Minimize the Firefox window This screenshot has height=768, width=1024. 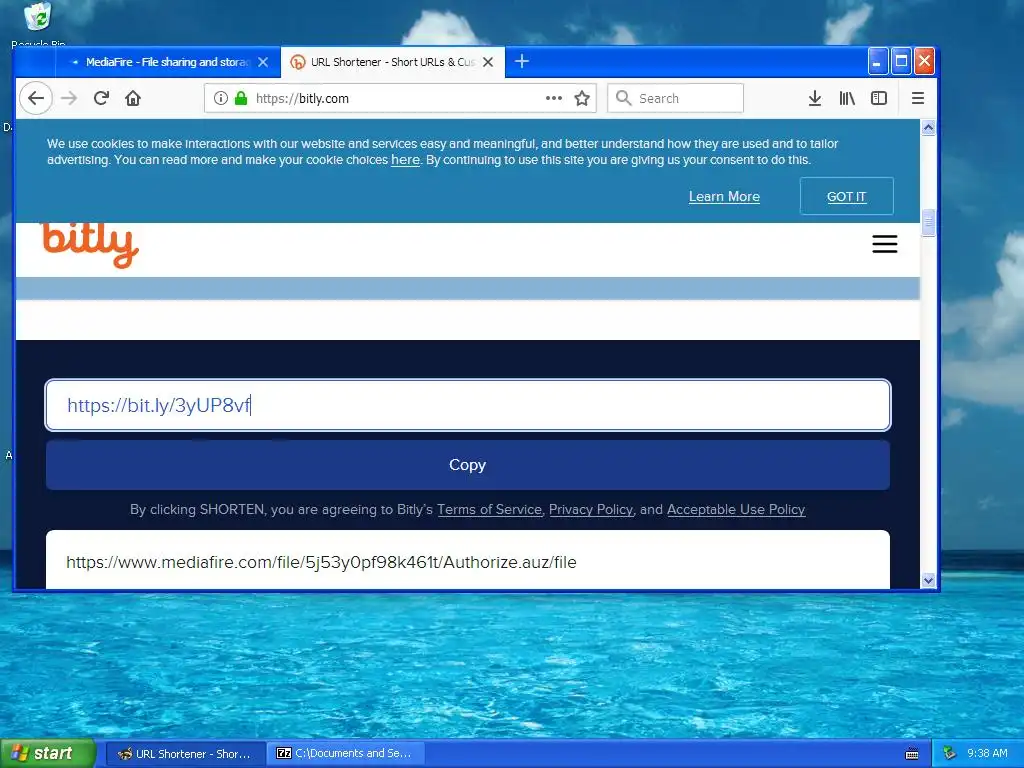coord(877,62)
